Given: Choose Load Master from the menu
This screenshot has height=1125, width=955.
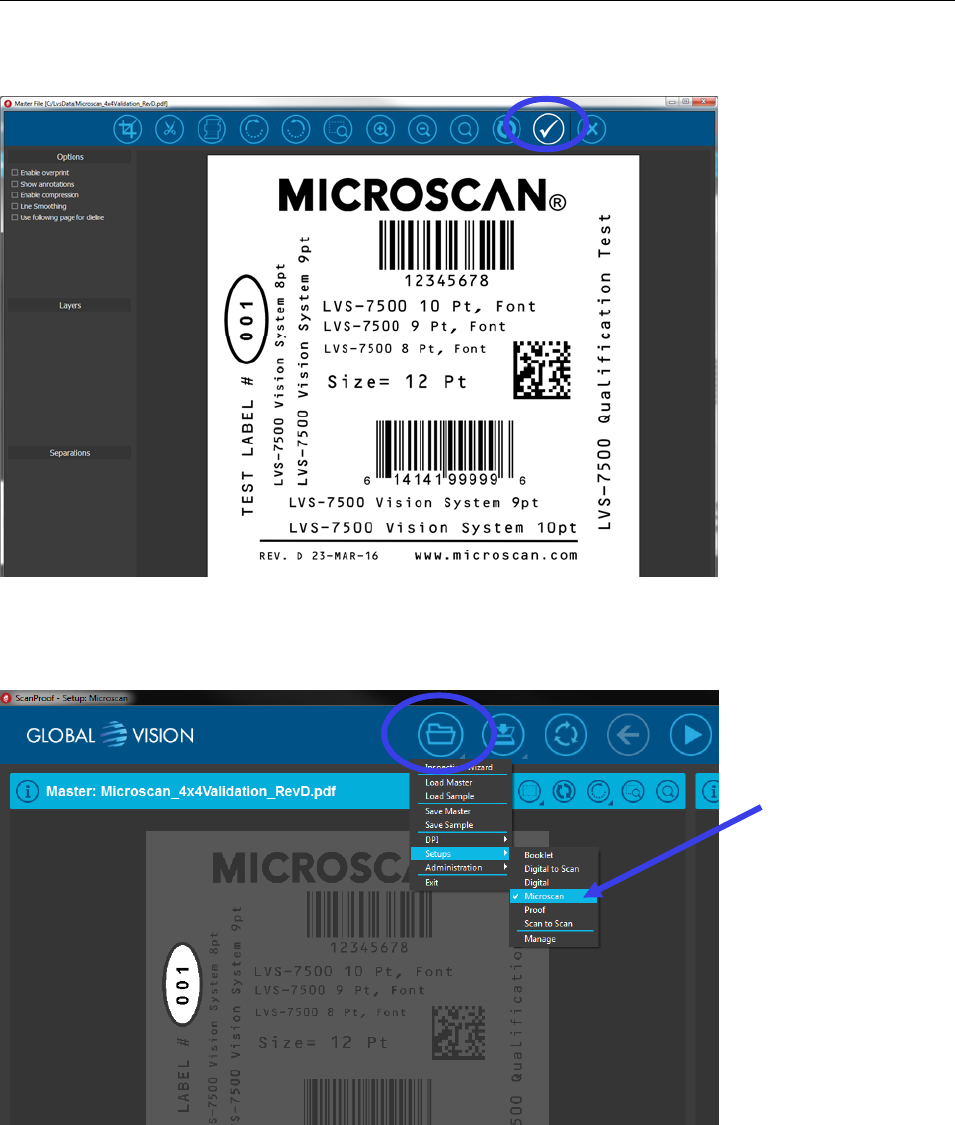Looking at the screenshot, I should pyautogui.click(x=460, y=783).
